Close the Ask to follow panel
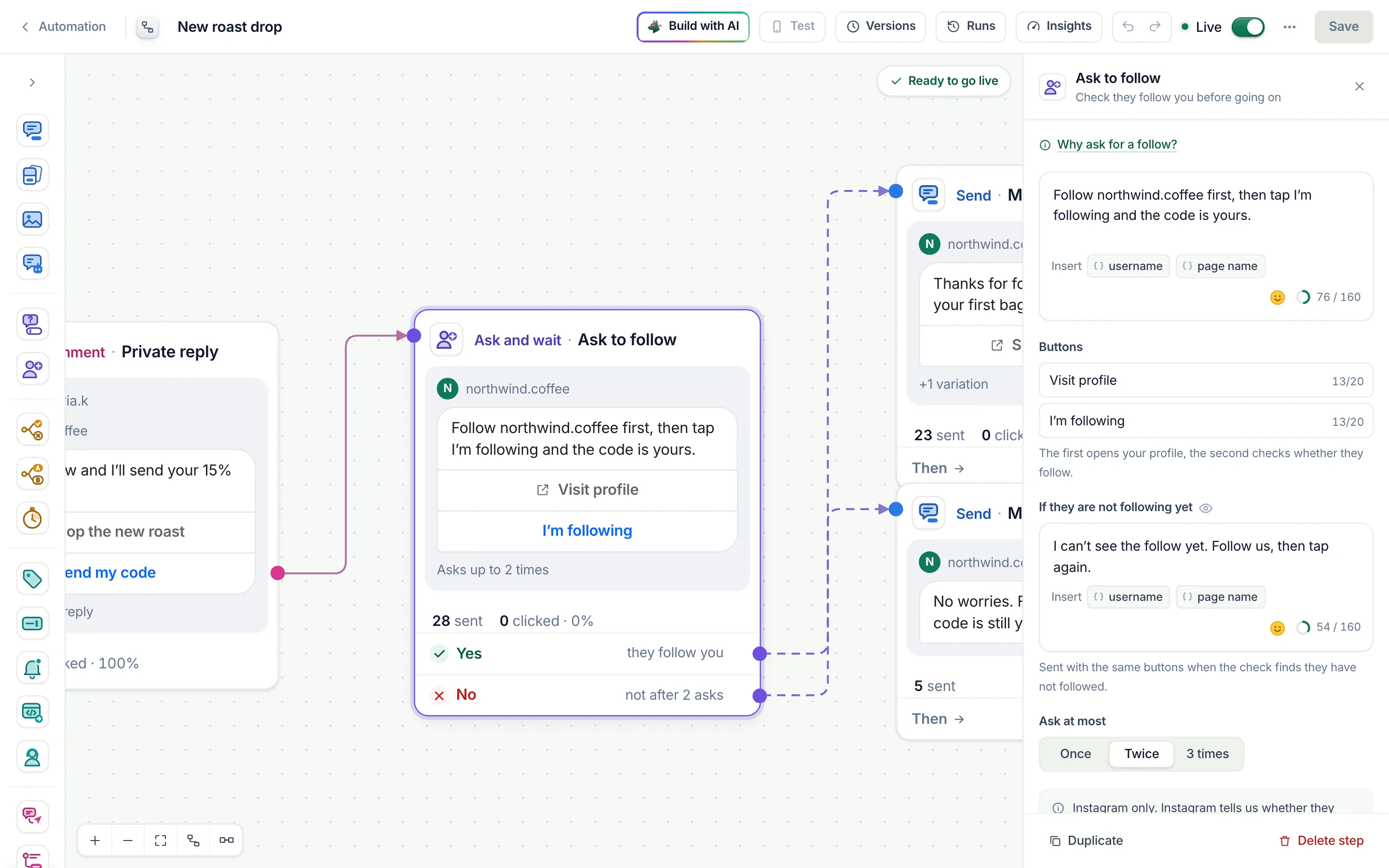 (1359, 87)
